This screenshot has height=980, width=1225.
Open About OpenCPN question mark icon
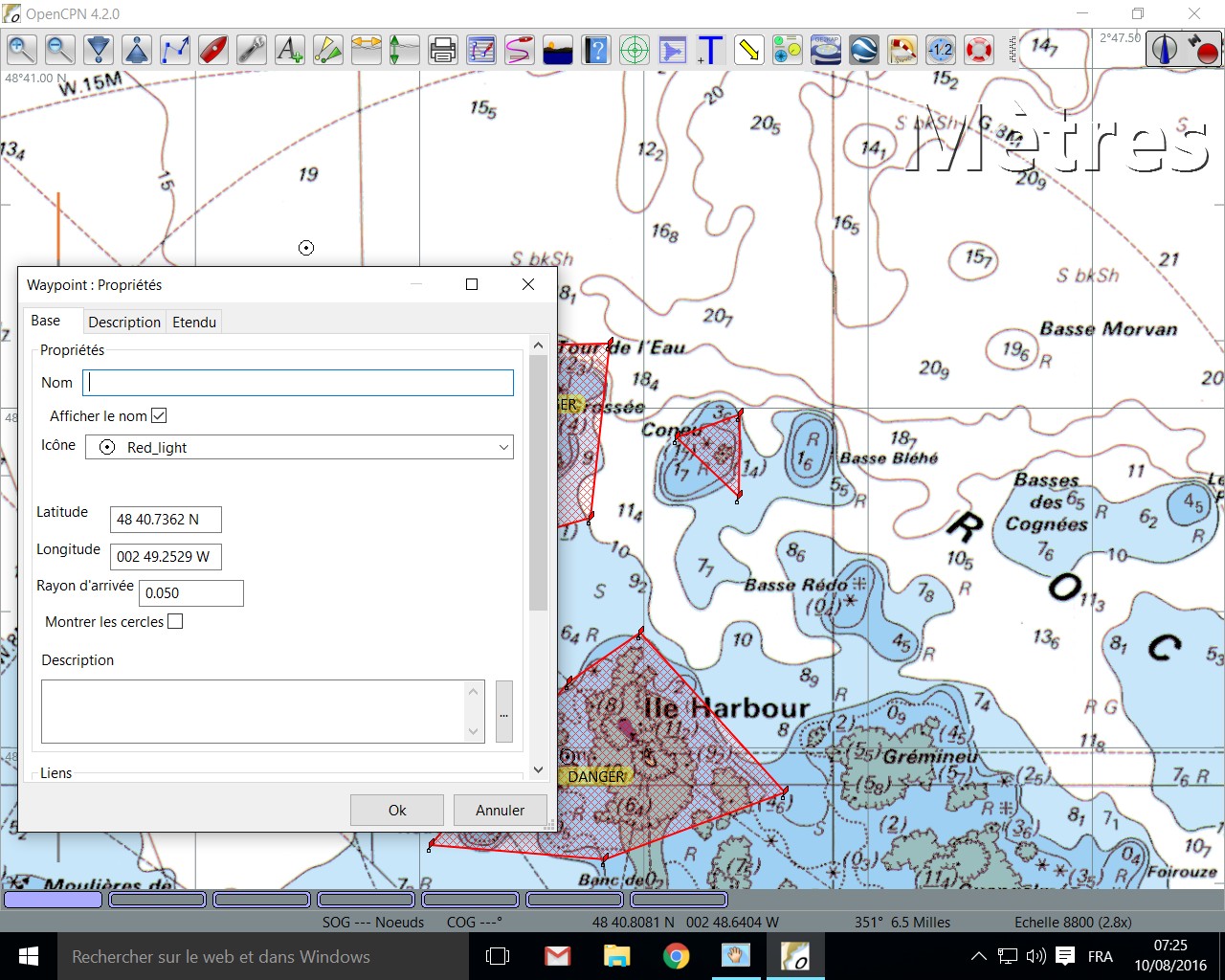pos(595,49)
